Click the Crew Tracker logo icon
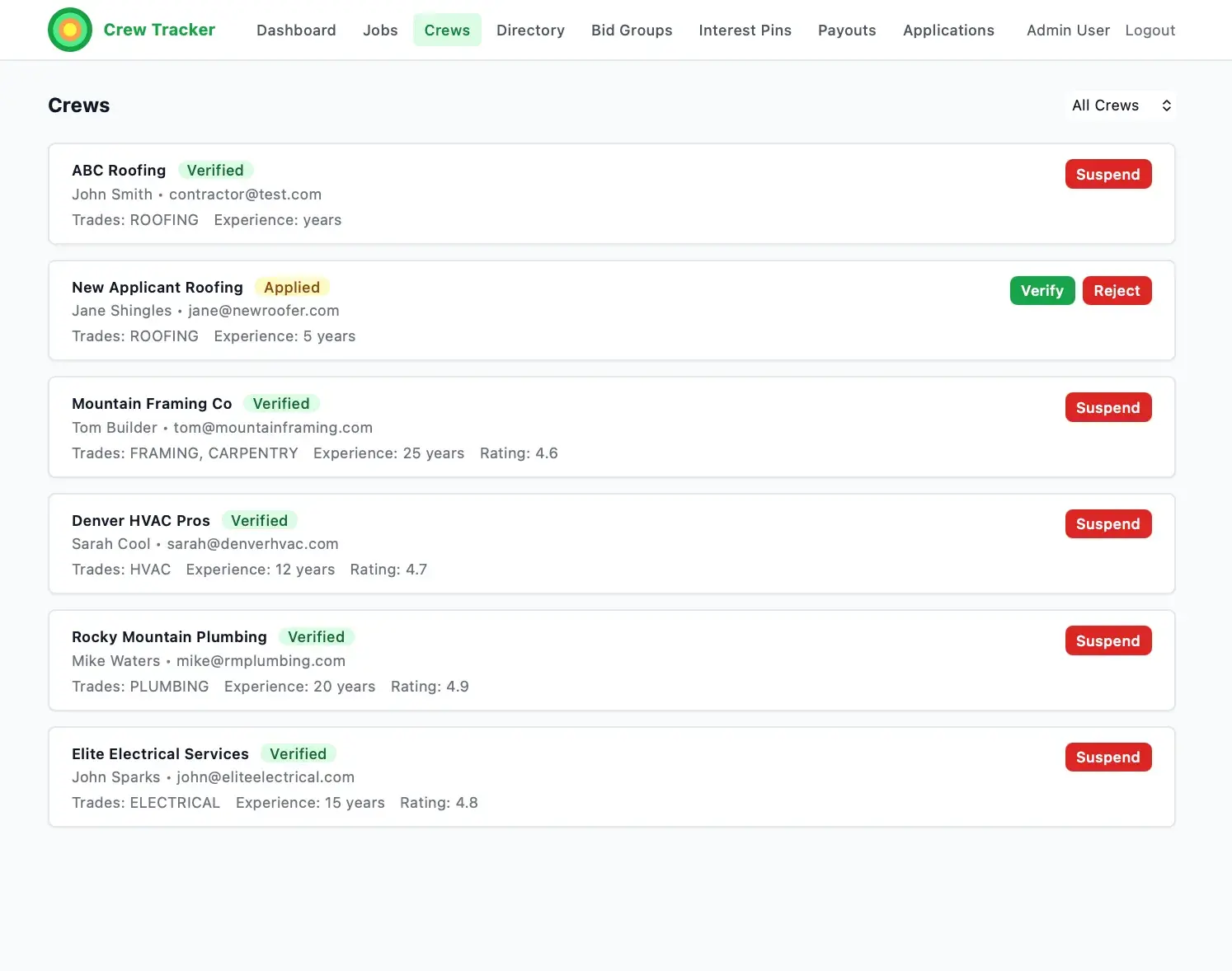This screenshot has width=1232, height=971. tap(70, 30)
